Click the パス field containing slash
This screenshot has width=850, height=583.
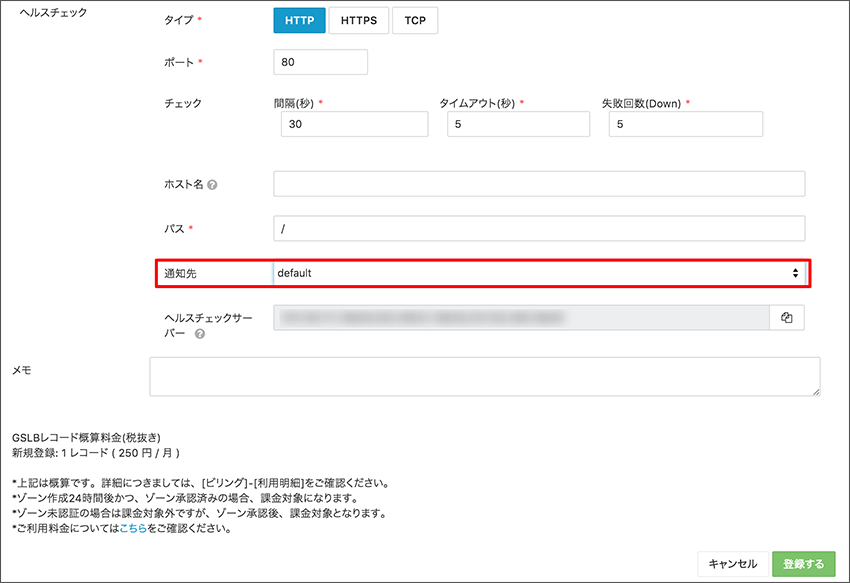pos(538,229)
